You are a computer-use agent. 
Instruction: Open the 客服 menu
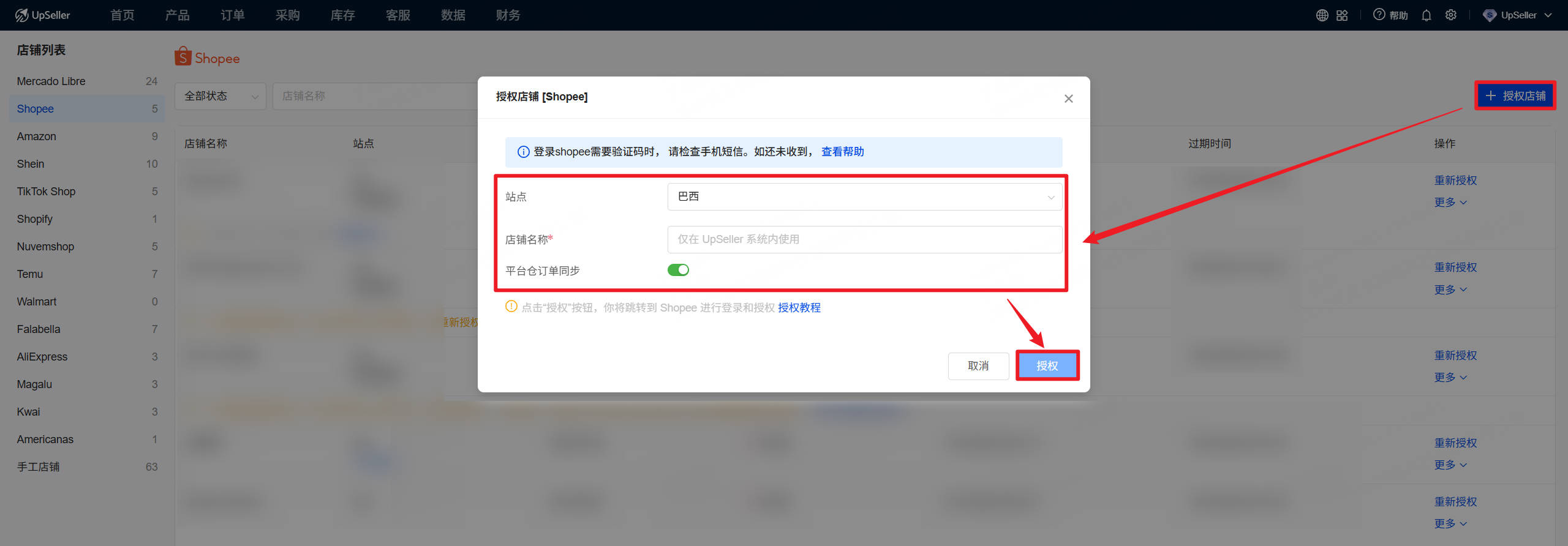tap(398, 15)
